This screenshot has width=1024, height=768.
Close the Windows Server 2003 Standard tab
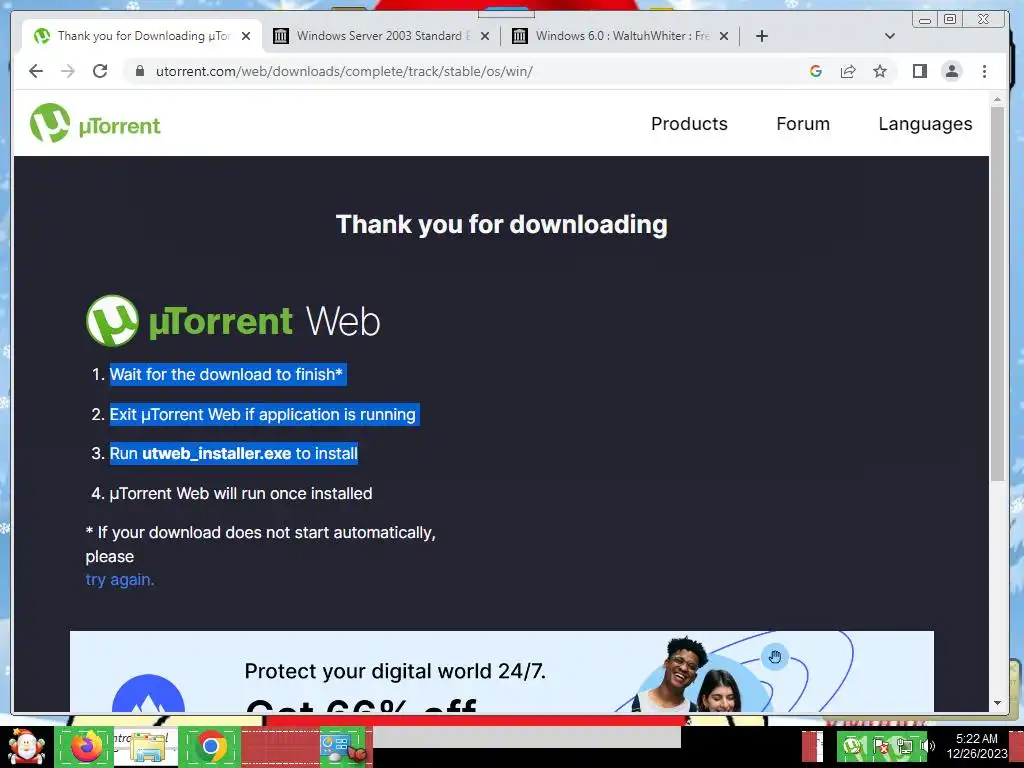tap(485, 36)
